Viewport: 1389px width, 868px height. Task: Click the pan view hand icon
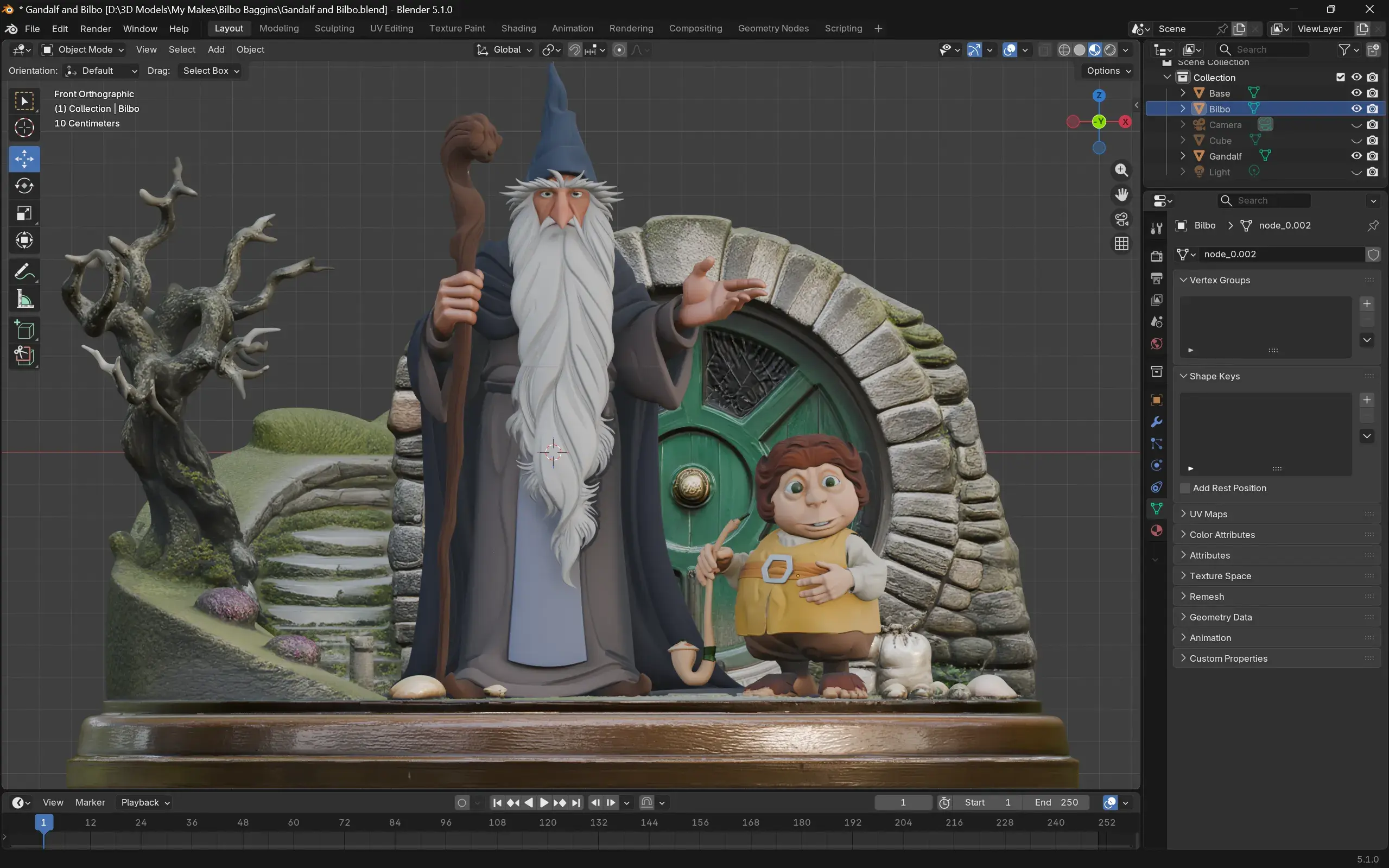1121,195
